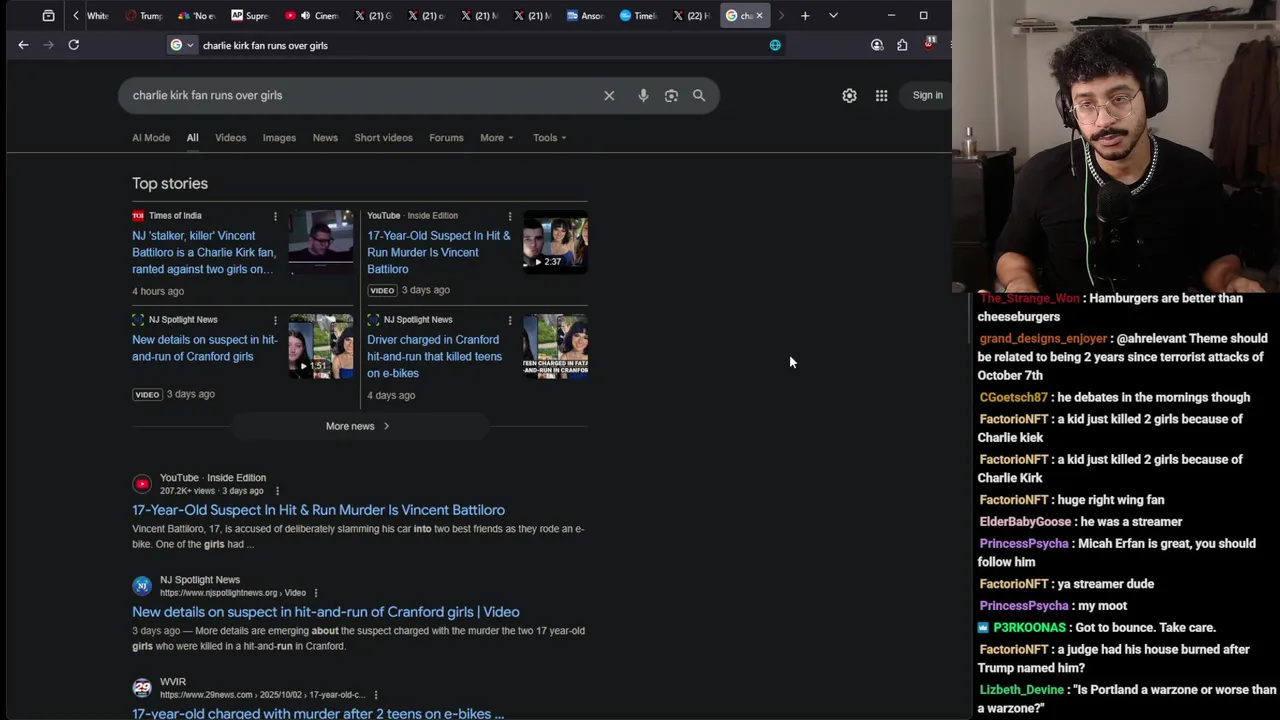Open options for NJ Spotlight 'New details' story
Image resolution: width=1280 pixels, height=720 pixels.
pos(275,320)
